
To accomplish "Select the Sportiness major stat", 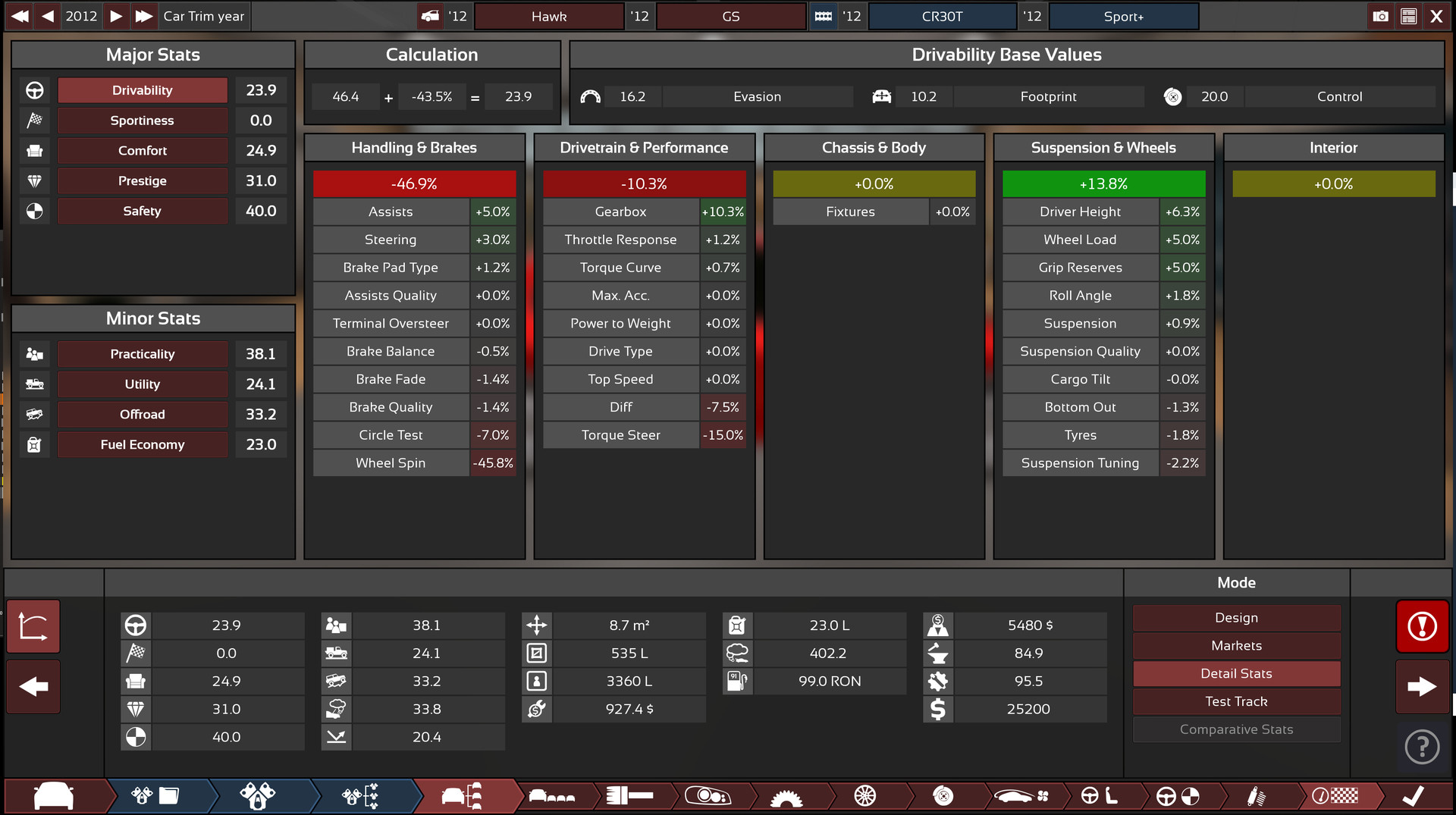I will (x=142, y=121).
